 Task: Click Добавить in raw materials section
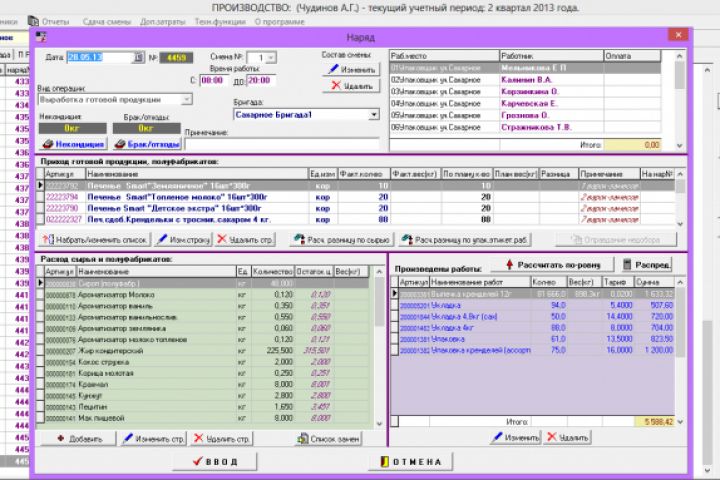pos(78,439)
